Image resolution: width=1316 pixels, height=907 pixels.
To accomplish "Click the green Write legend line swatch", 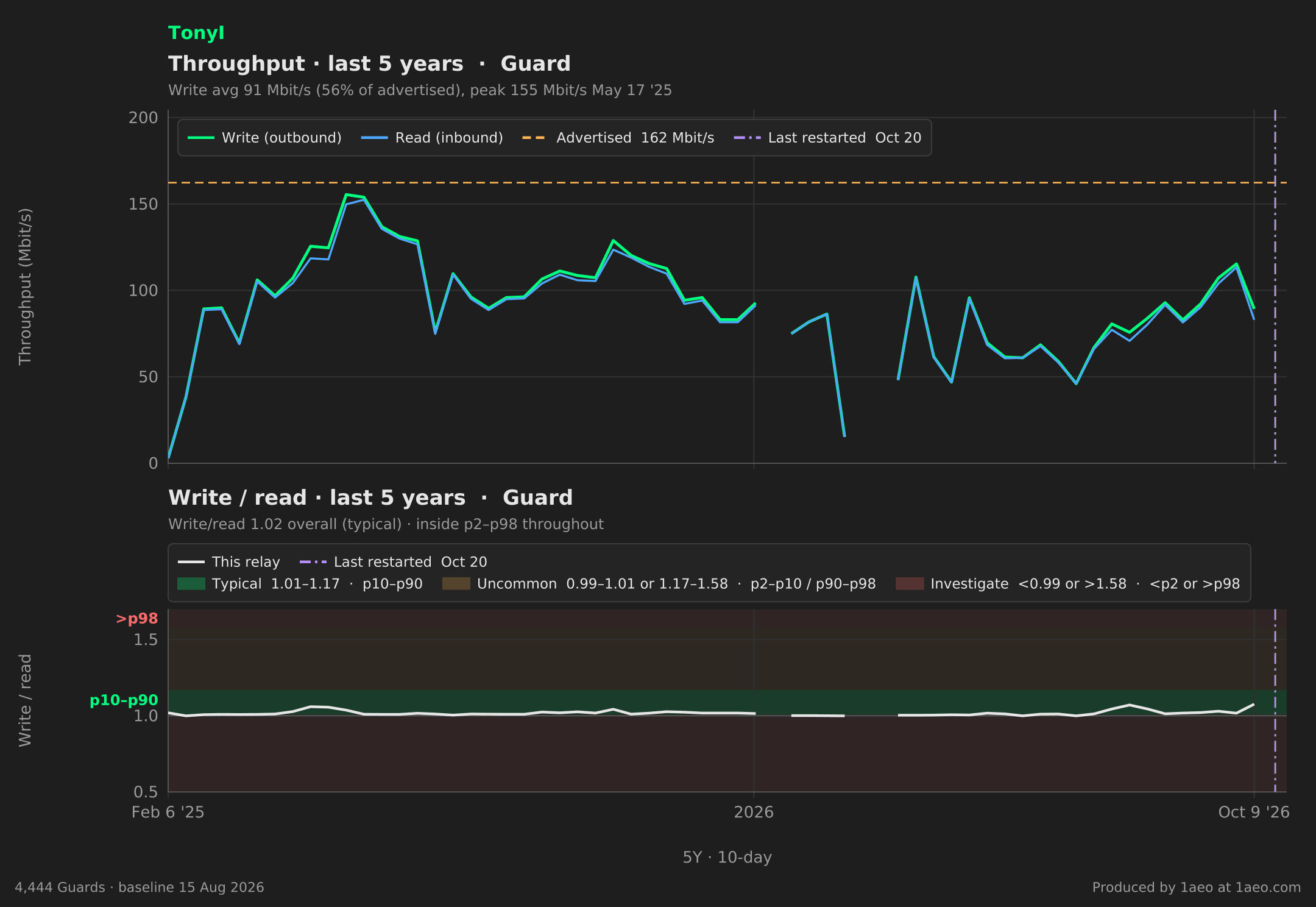I will pyautogui.click(x=201, y=138).
